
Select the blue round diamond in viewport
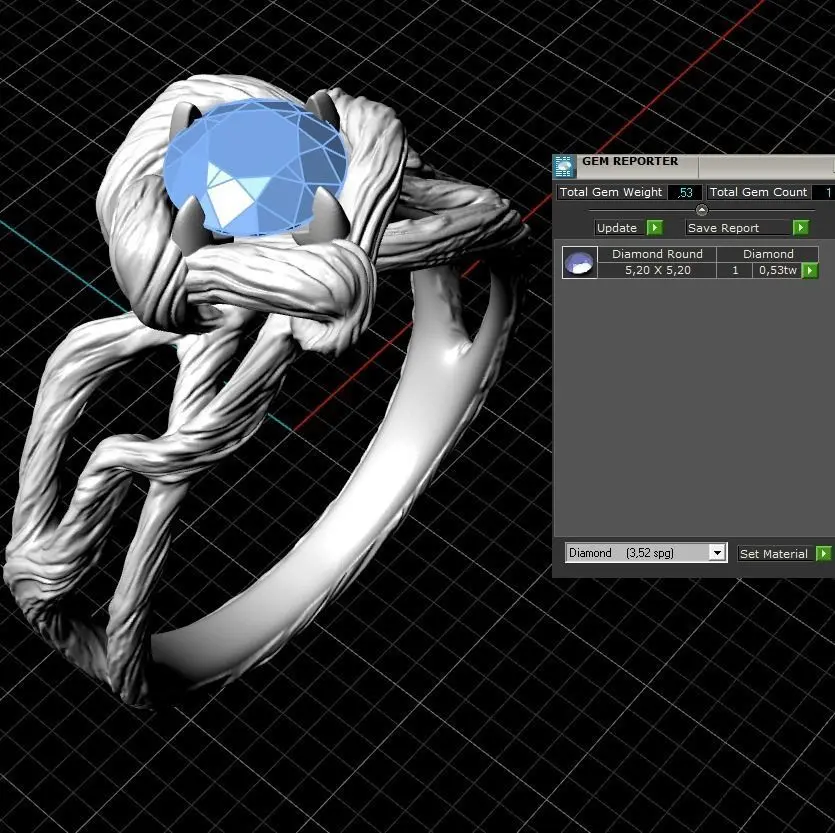pyautogui.click(x=255, y=166)
